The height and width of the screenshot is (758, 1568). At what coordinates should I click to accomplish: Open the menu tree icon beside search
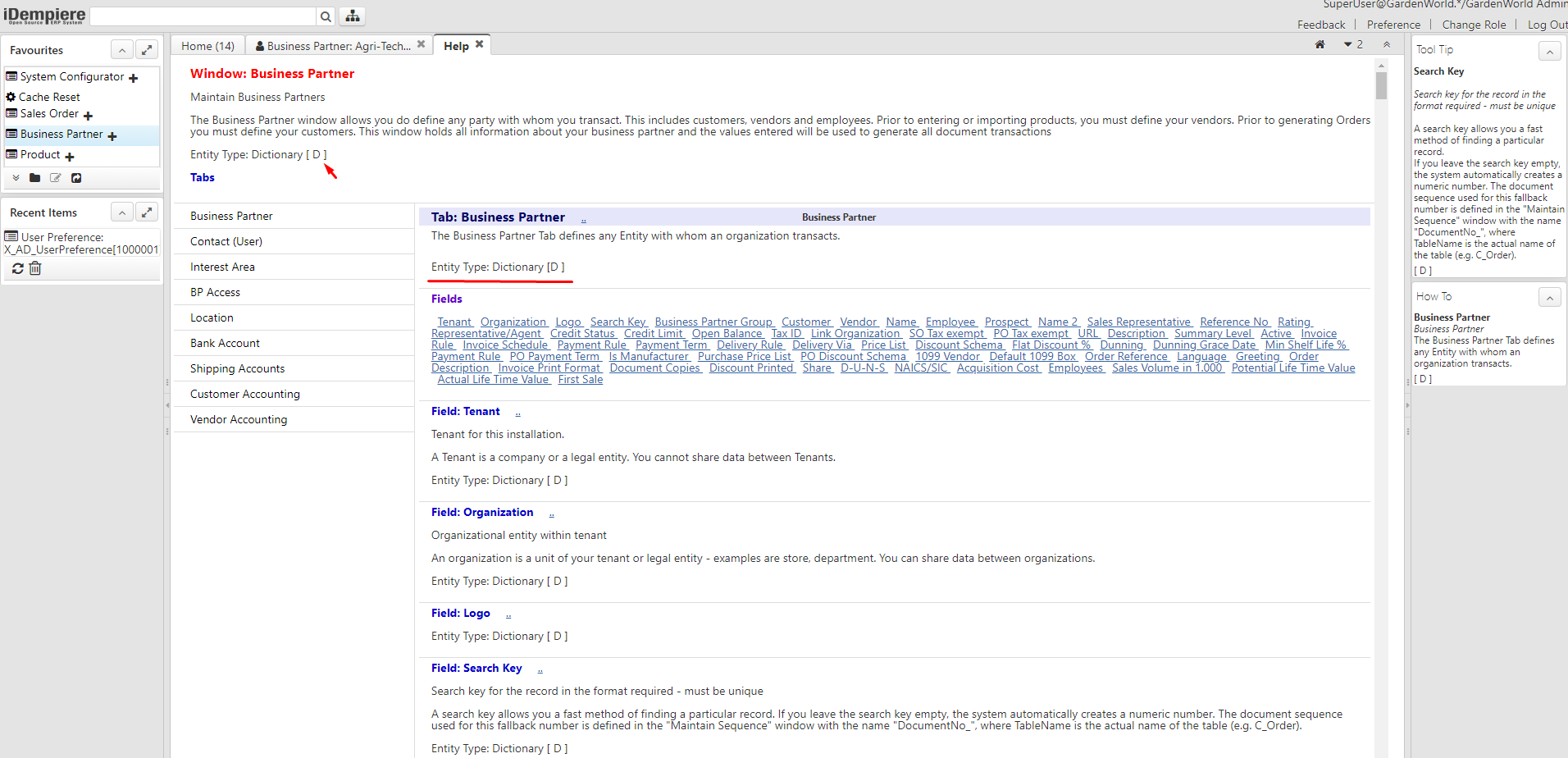pos(352,16)
